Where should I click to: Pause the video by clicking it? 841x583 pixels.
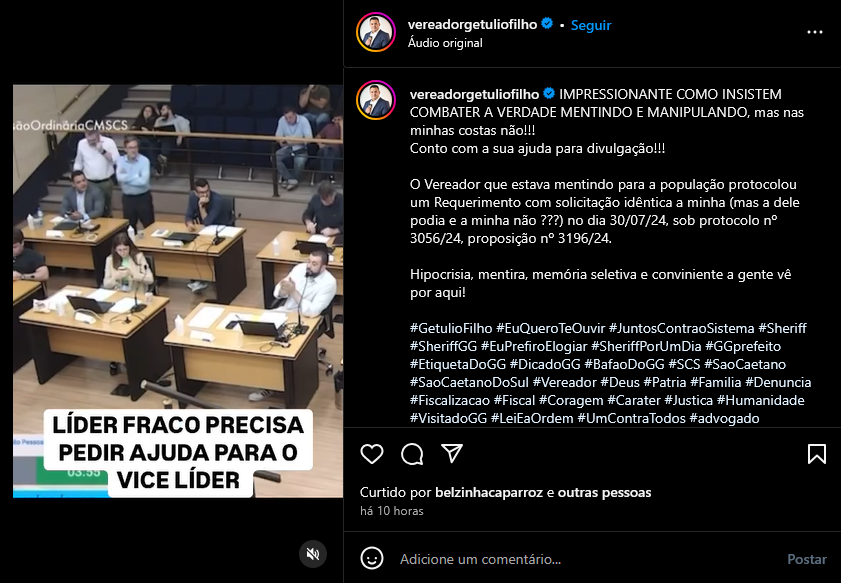point(178,291)
